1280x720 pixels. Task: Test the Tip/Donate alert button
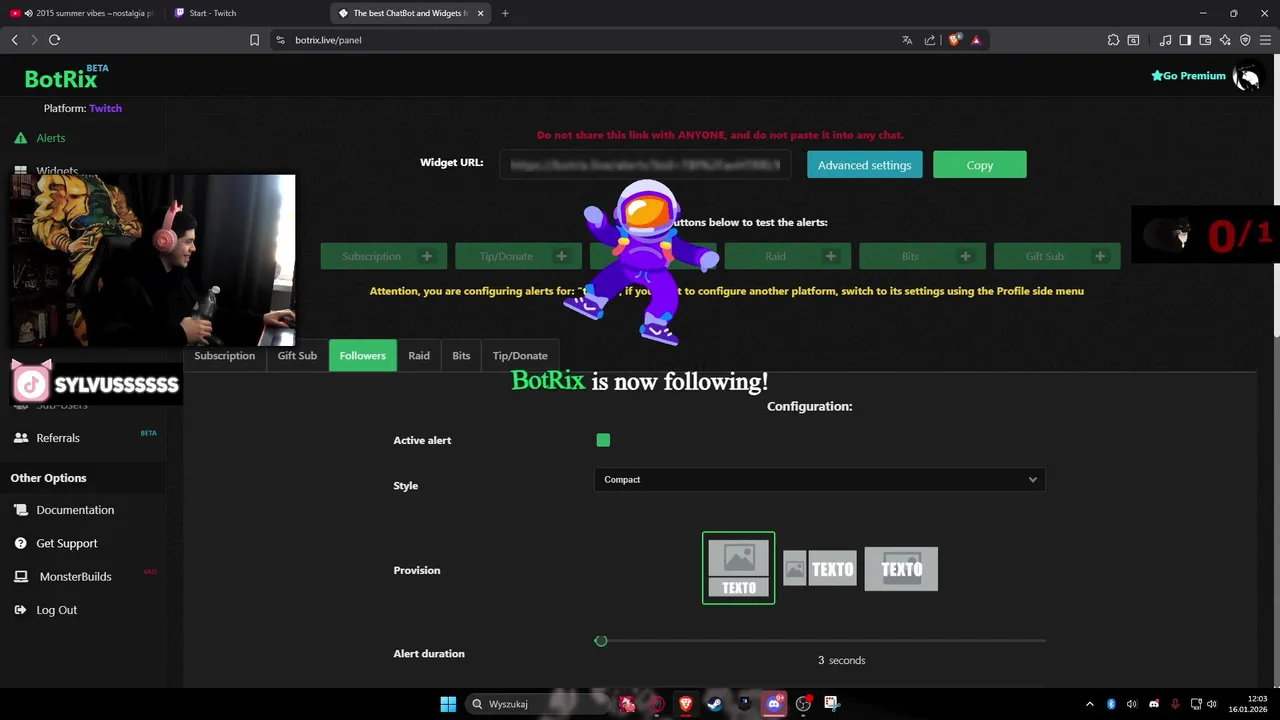pos(518,256)
